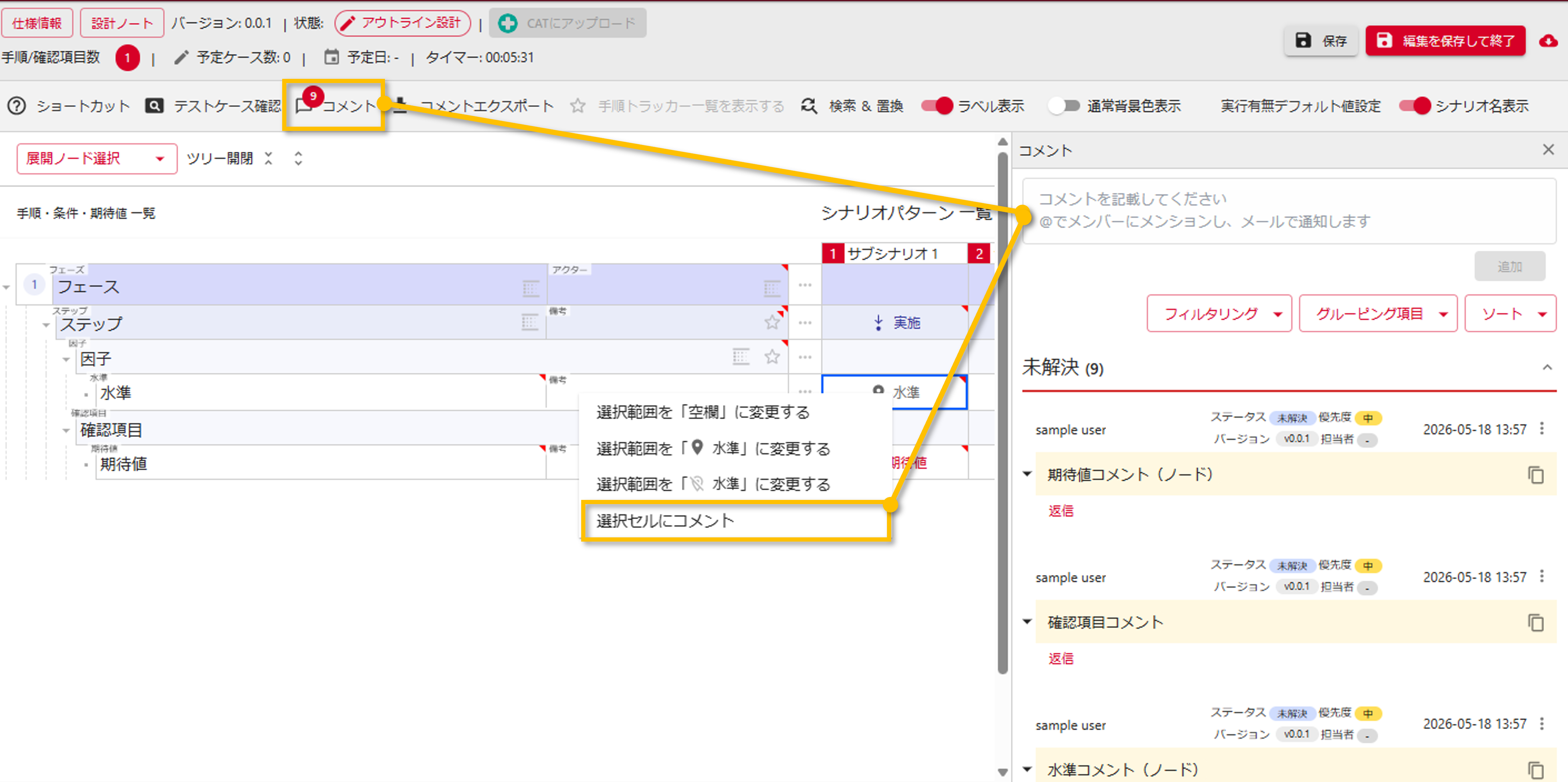Collapse 期待値コメント（ノード） comment thread
This screenshot has height=782, width=1568.
1027,473
